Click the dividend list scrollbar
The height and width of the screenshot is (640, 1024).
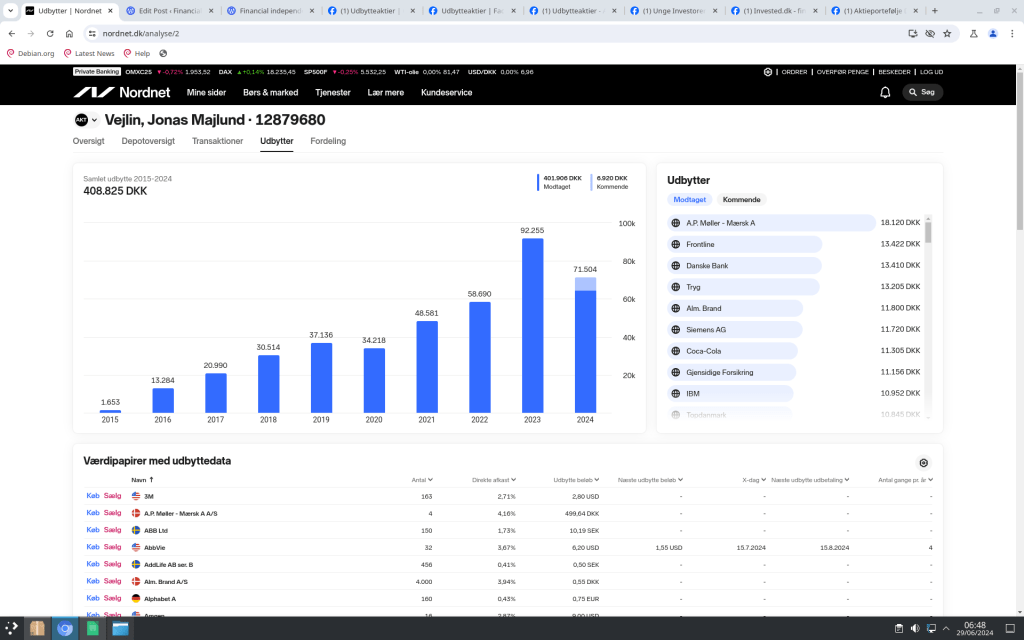(928, 233)
